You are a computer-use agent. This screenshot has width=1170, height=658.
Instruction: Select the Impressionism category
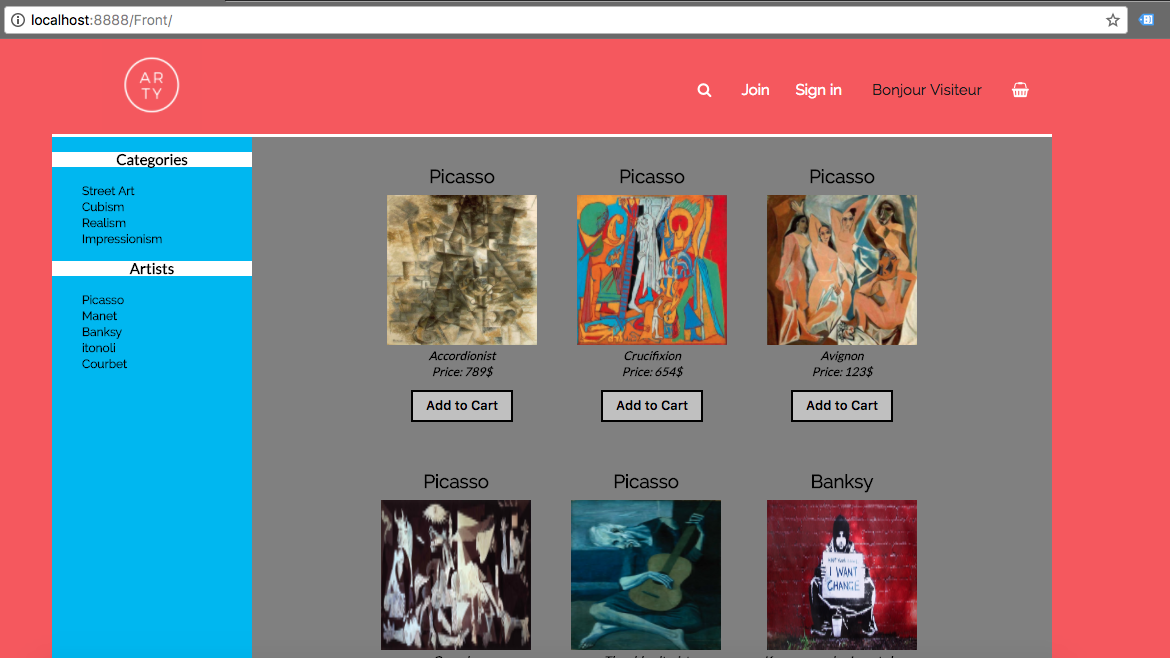coord(121,239)
